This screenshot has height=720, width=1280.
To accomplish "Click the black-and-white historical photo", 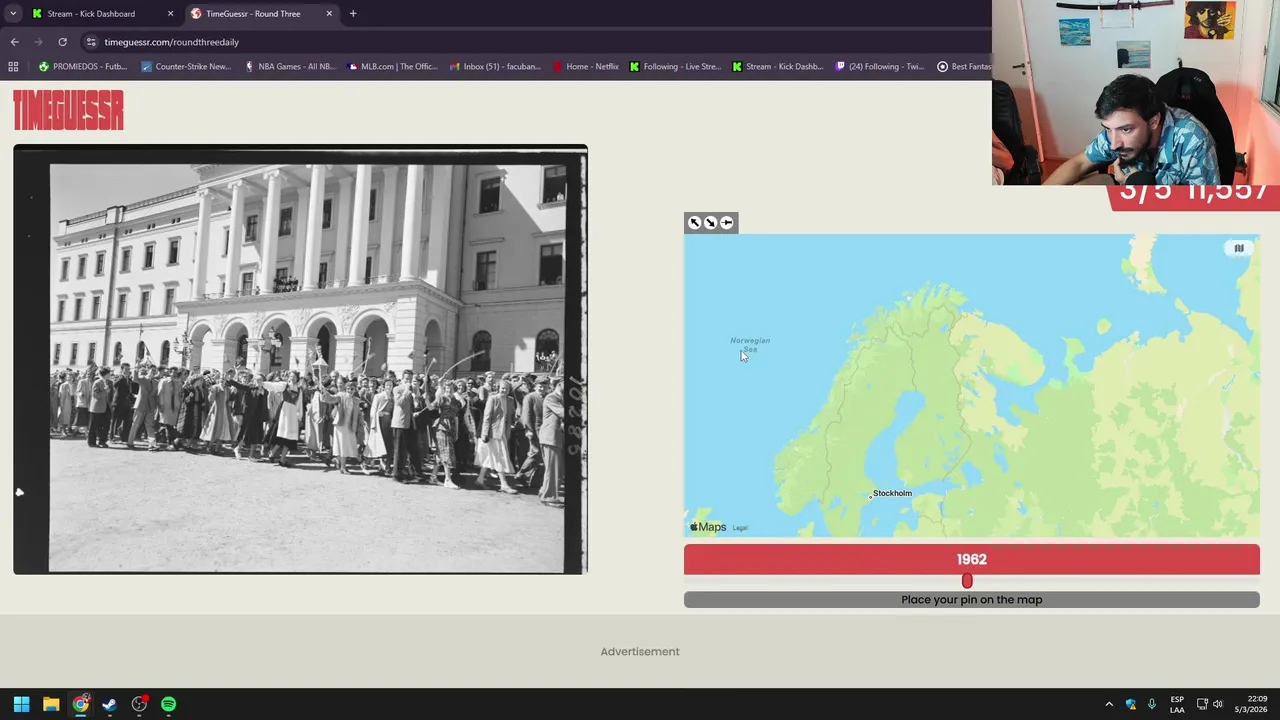I will point(300,360).
